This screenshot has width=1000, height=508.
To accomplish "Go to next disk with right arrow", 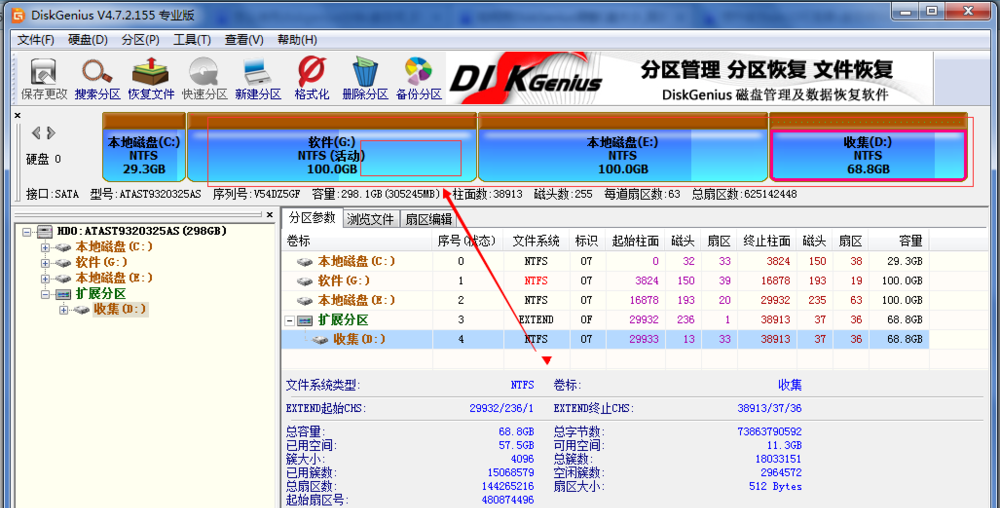I will coord(51,133).
